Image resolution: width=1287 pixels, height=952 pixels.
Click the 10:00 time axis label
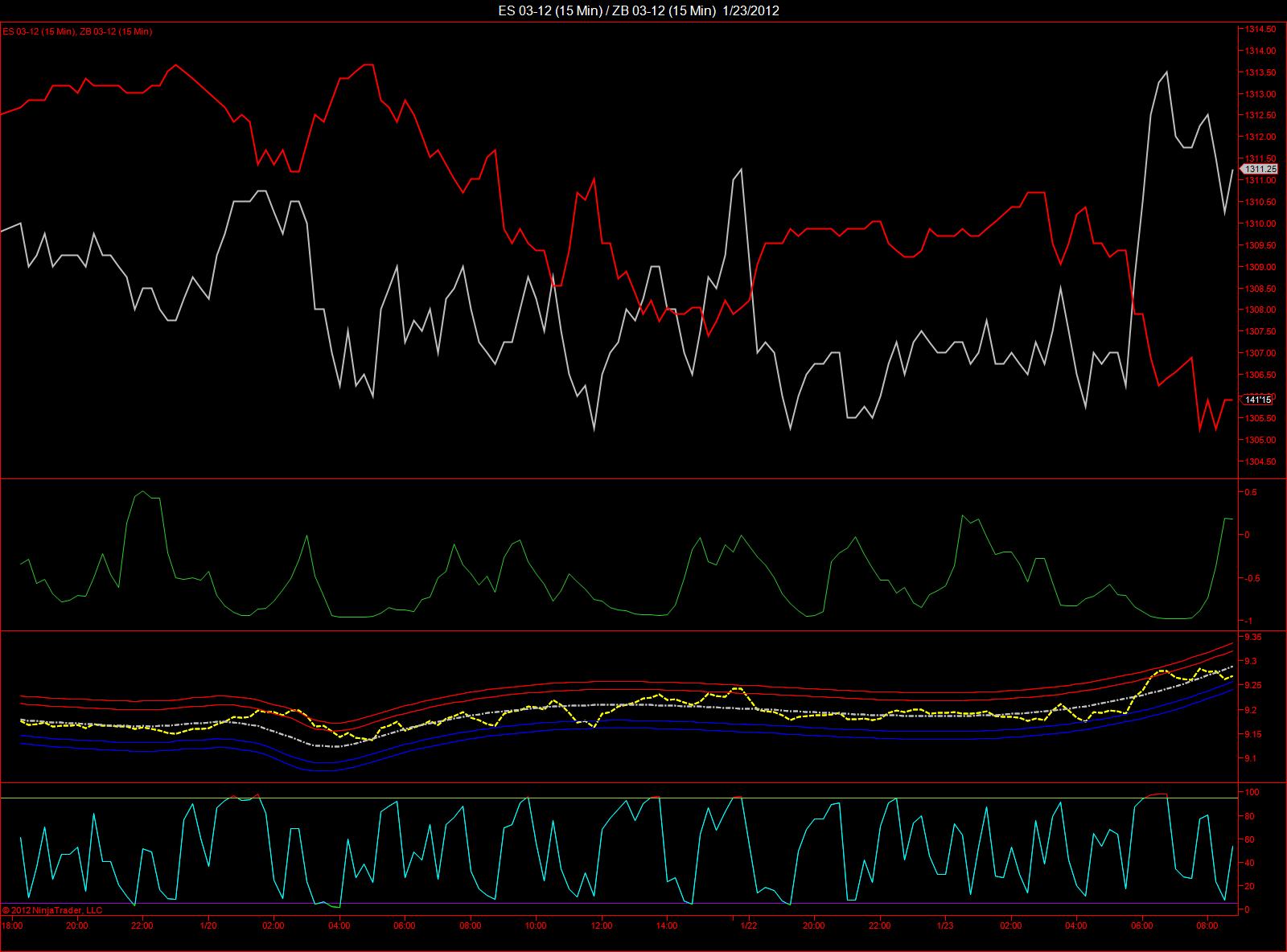(536, 925)
